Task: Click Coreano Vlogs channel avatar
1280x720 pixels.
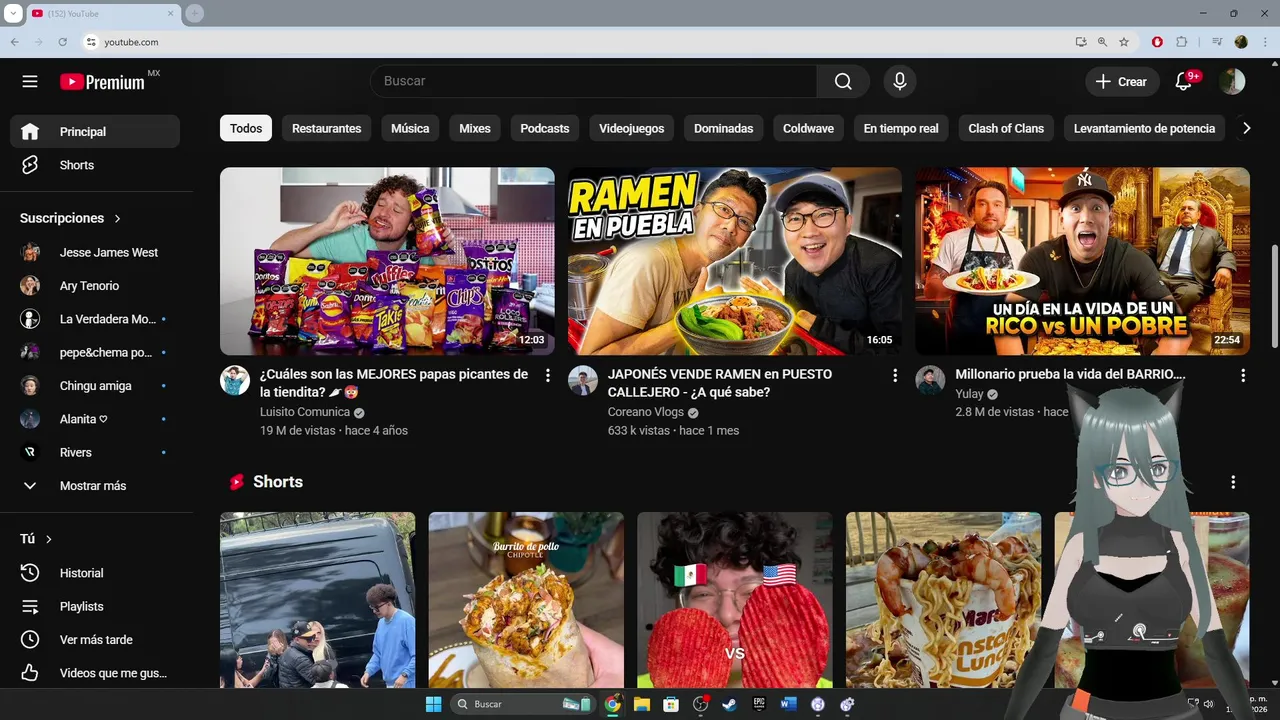Action: coord(583,380)
